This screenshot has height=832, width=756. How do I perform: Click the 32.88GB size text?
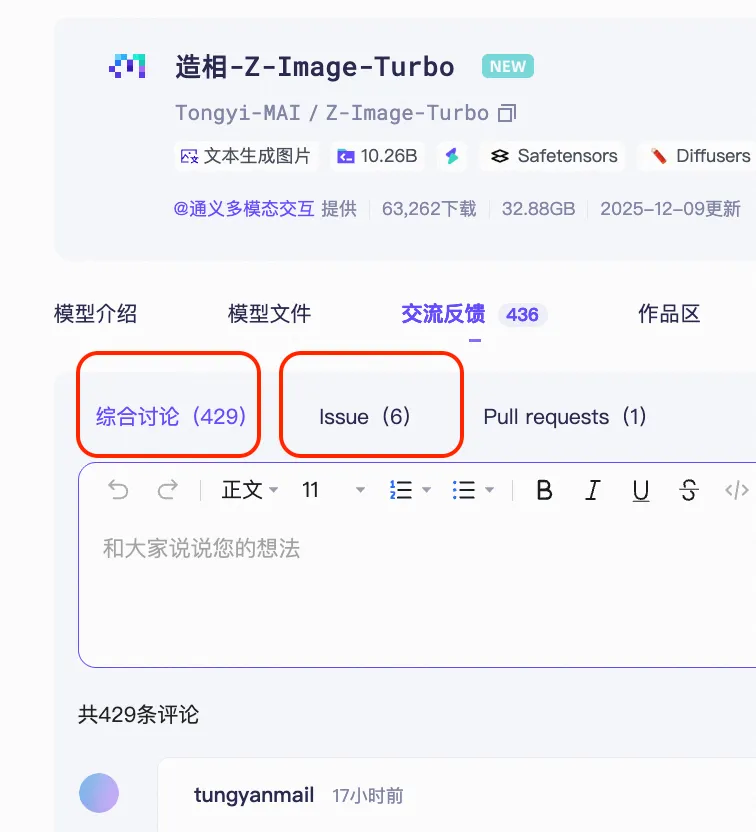[538, 209]
